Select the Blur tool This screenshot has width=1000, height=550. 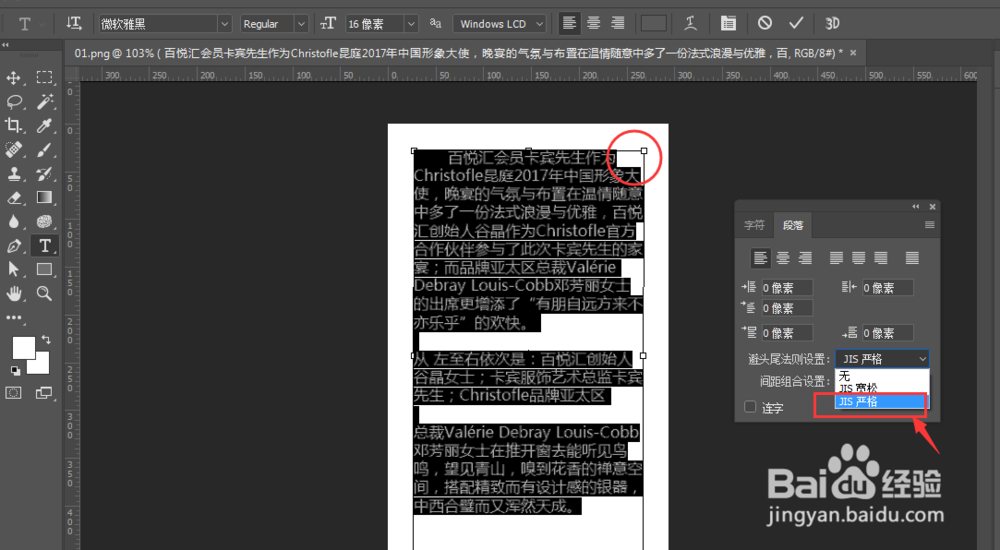13,221
